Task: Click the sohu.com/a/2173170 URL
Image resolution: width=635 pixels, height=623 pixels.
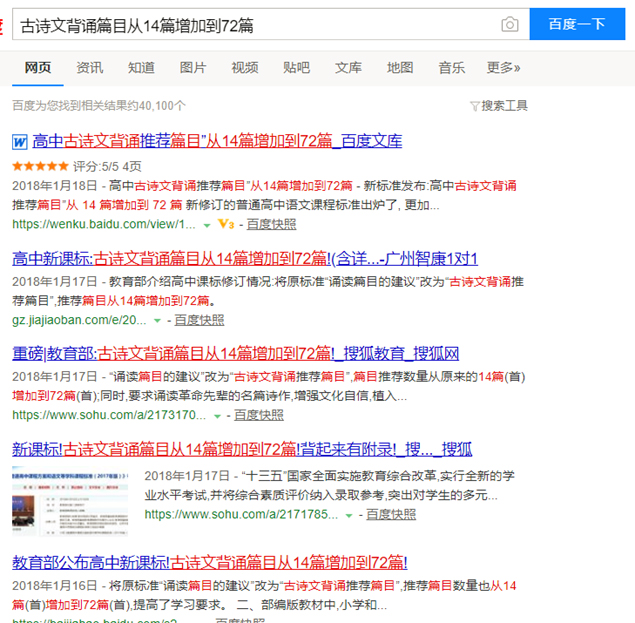Action: [109, 415]
